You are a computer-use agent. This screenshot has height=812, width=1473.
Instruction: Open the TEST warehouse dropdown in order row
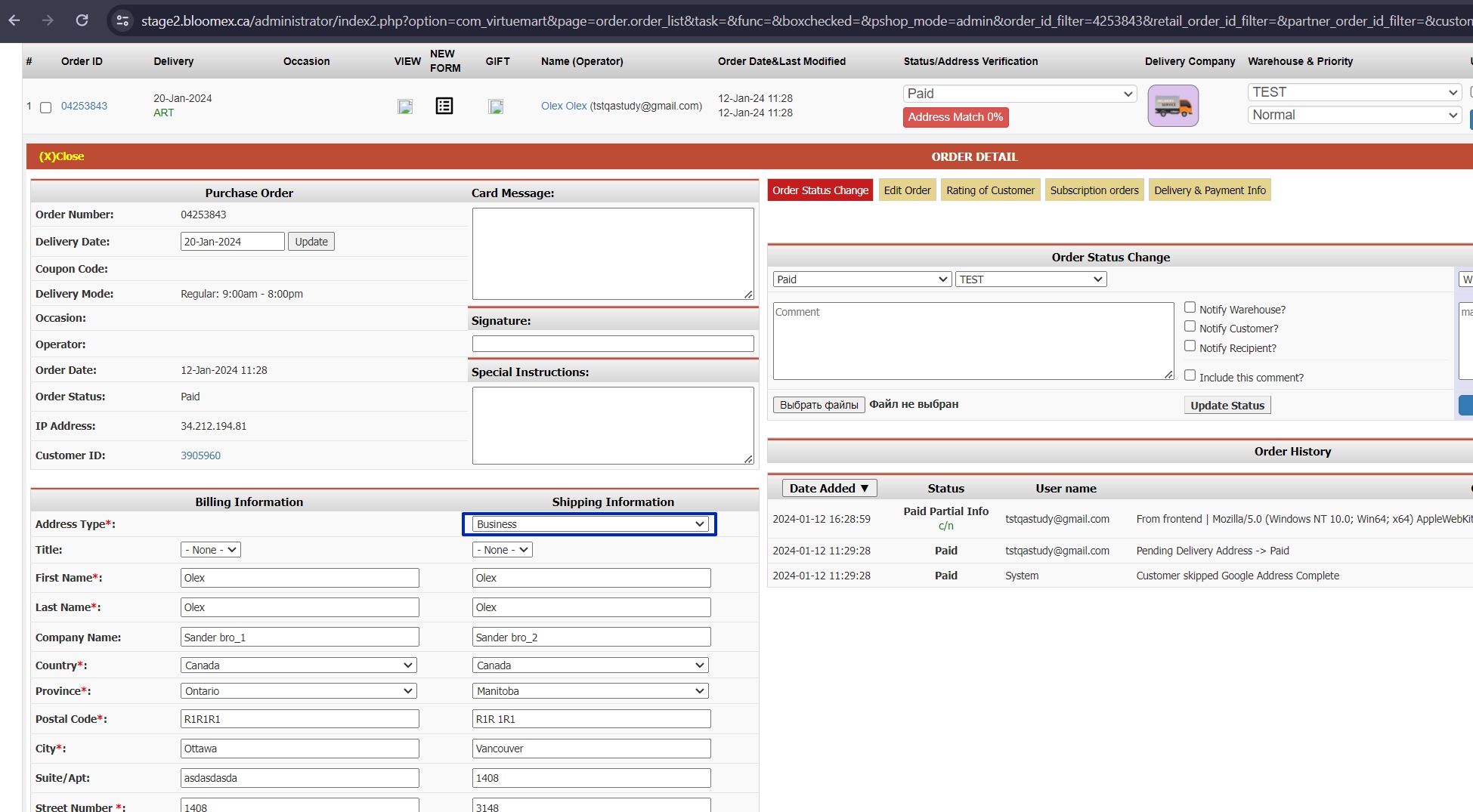pos(1354,92)
